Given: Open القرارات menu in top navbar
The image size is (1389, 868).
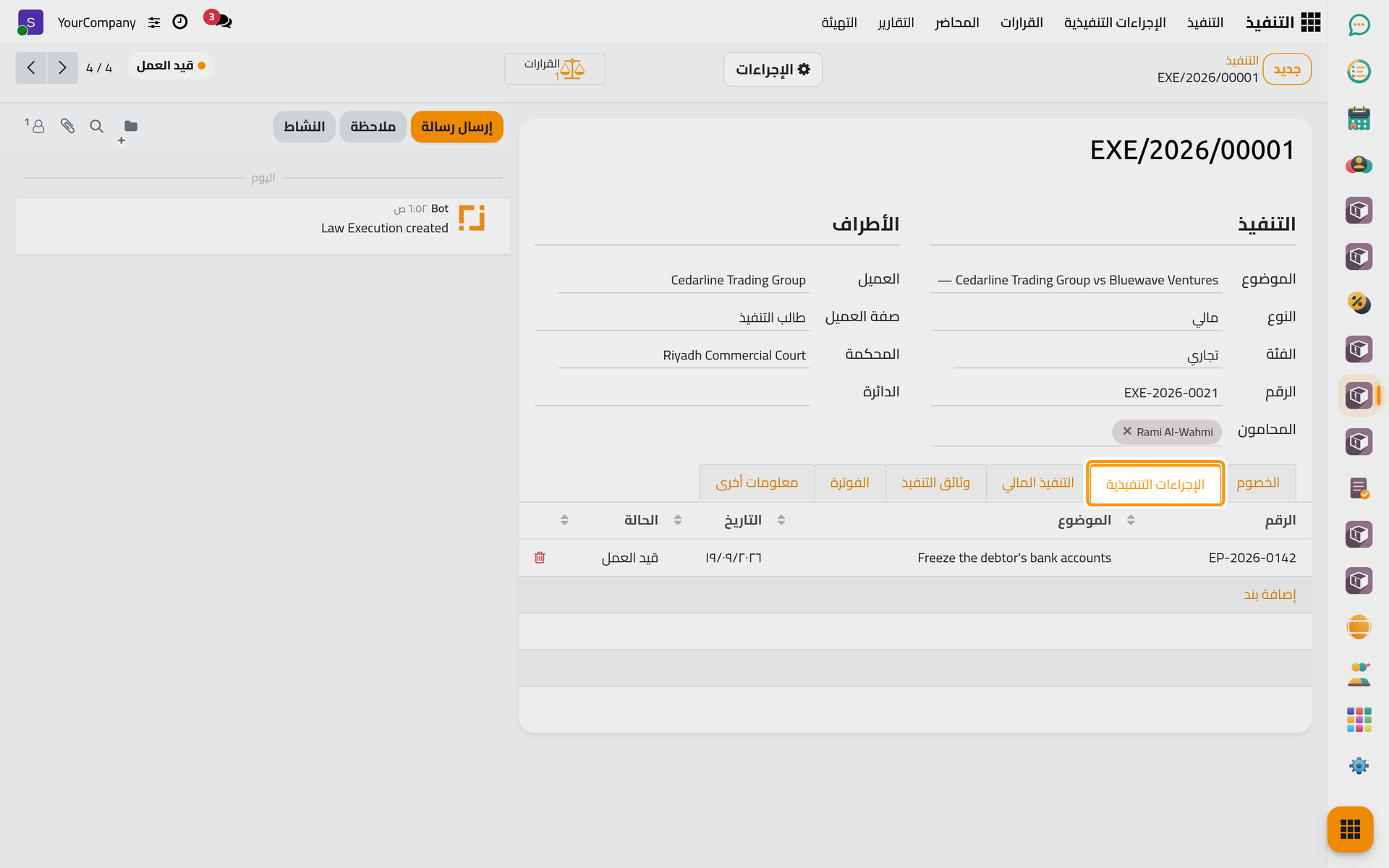Looking at the screenshot, I should click(1021, 22).
